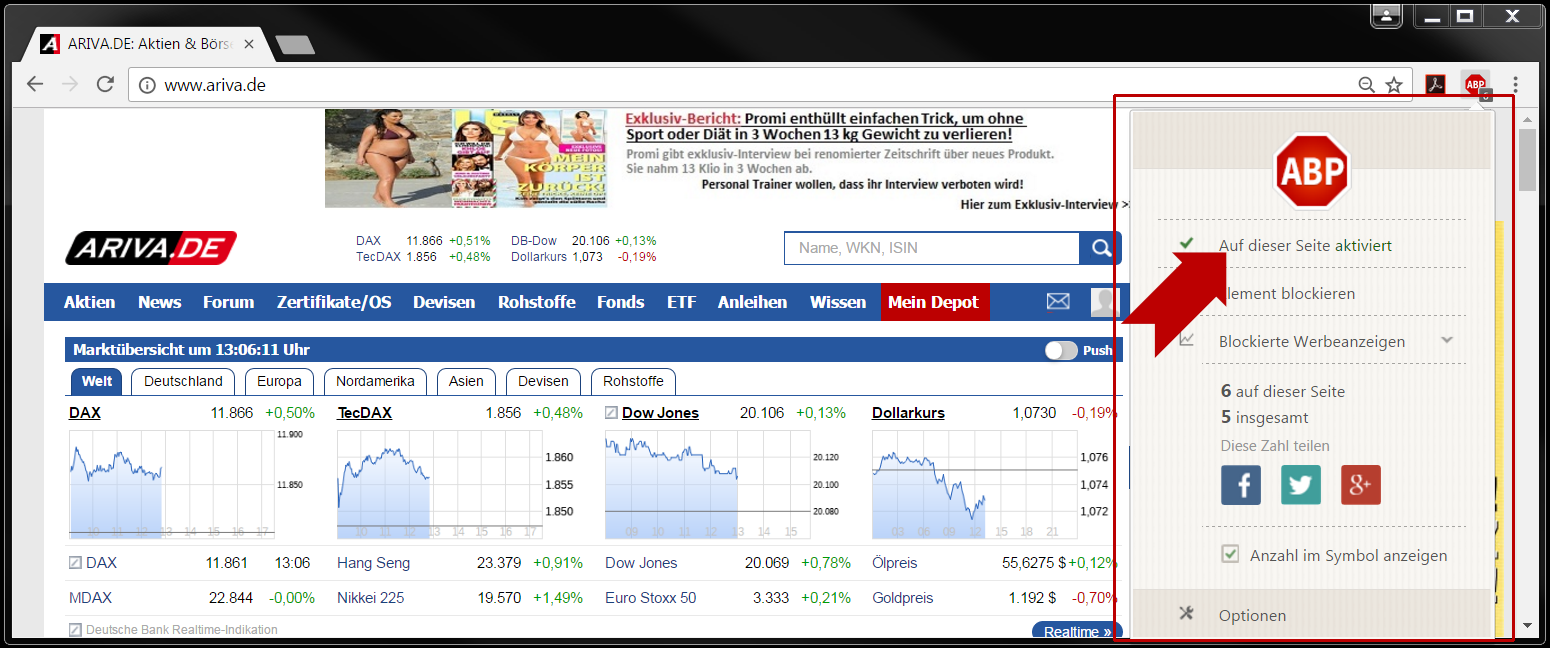Viewport: 1550px width, 648px height.
Task: Click the browser forward arrow
Action: [70, 85]
